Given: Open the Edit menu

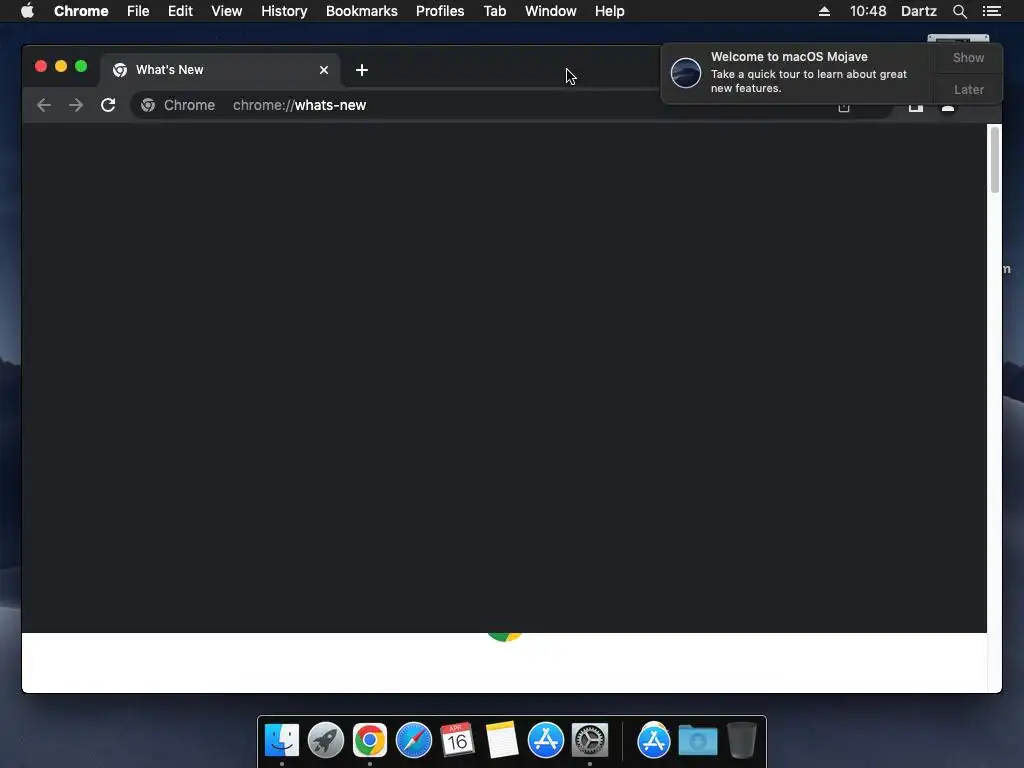Looking at the screenshot, I should click(x=180, y=11).
